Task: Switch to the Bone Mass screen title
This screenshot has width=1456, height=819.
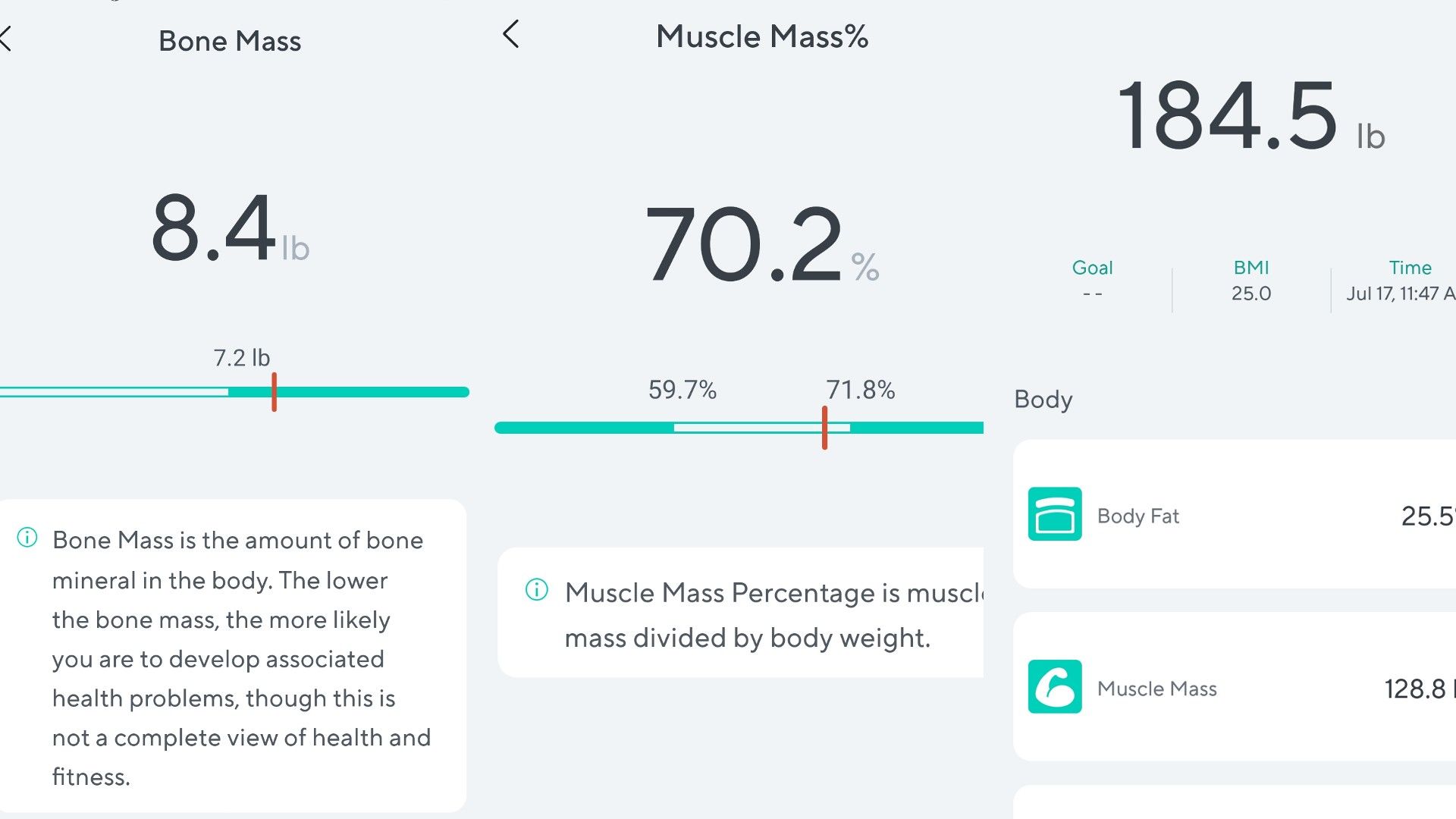Action: point(230,42)
